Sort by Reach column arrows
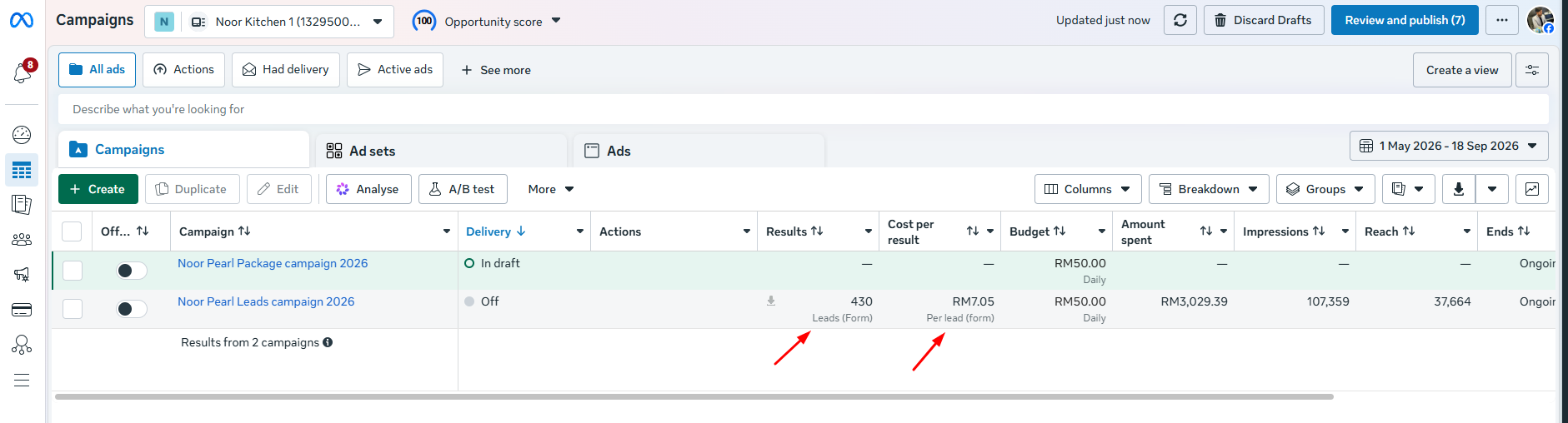The width and height of the screenshot is (1568, 423). click(1409, 231)
